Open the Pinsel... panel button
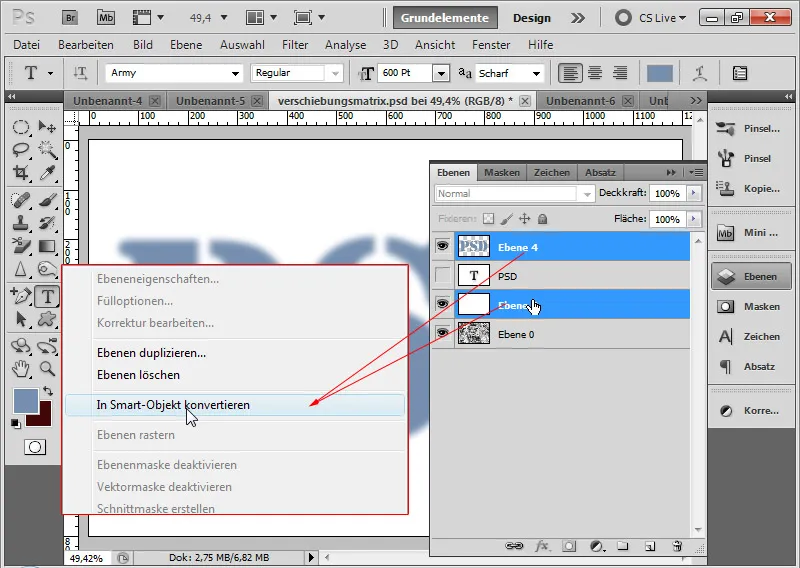This screenshot has width=800, height=568. 749,129
